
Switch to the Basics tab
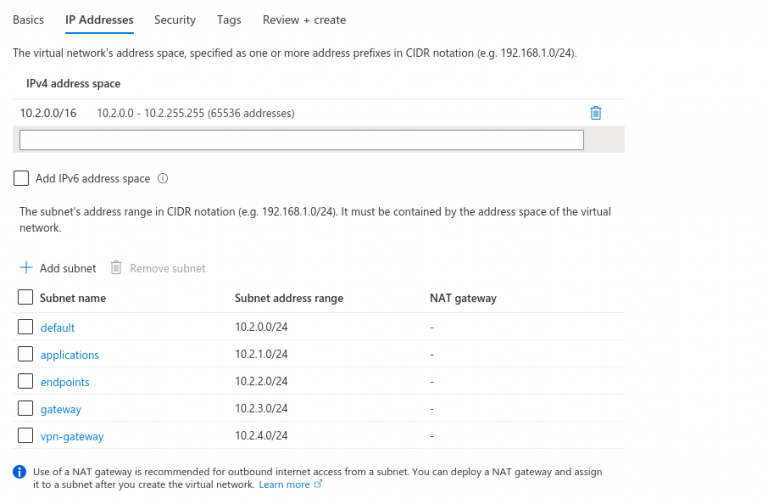click(x=28, y=20)
